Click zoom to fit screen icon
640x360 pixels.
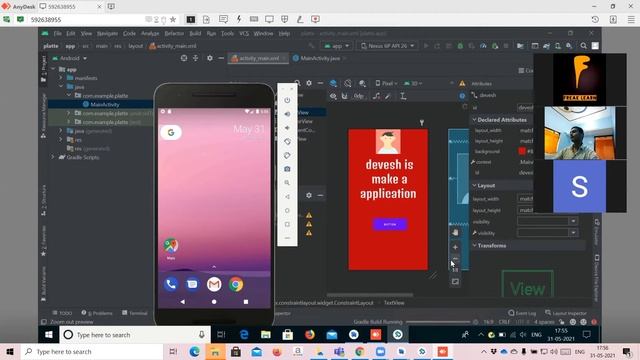pos(455,282)
